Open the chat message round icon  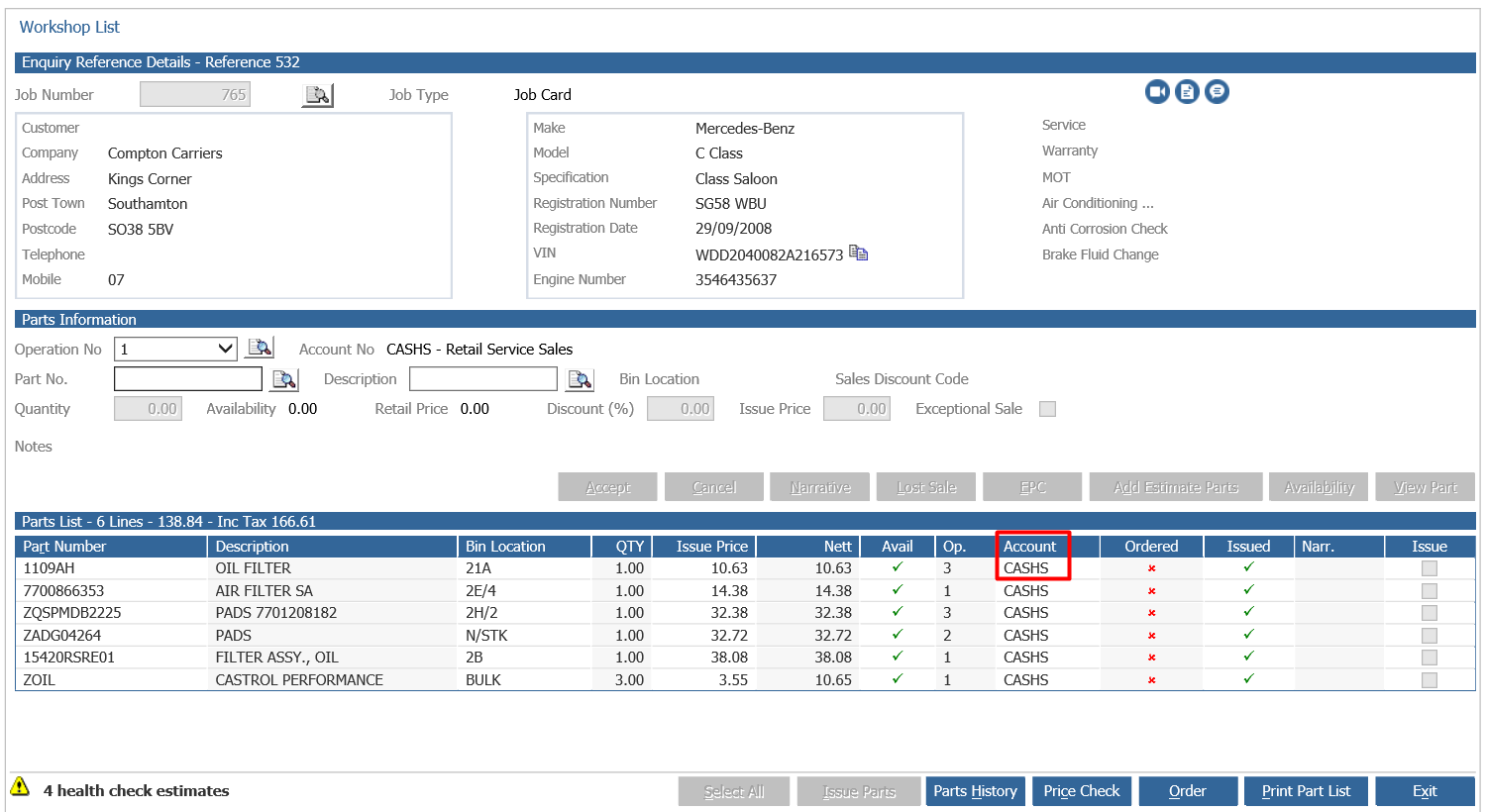click(x=1217, y=92)
